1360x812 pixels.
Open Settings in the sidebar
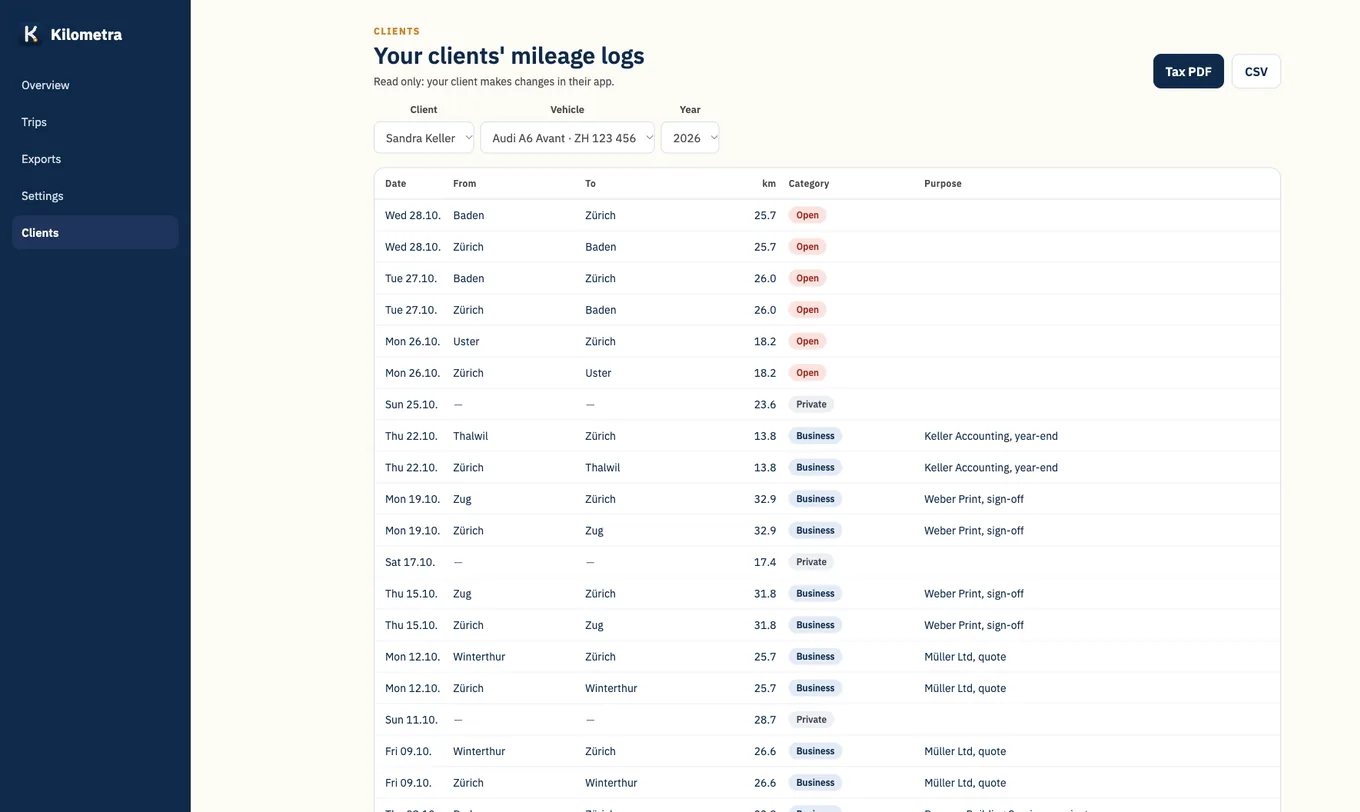[x=95, y=196]
